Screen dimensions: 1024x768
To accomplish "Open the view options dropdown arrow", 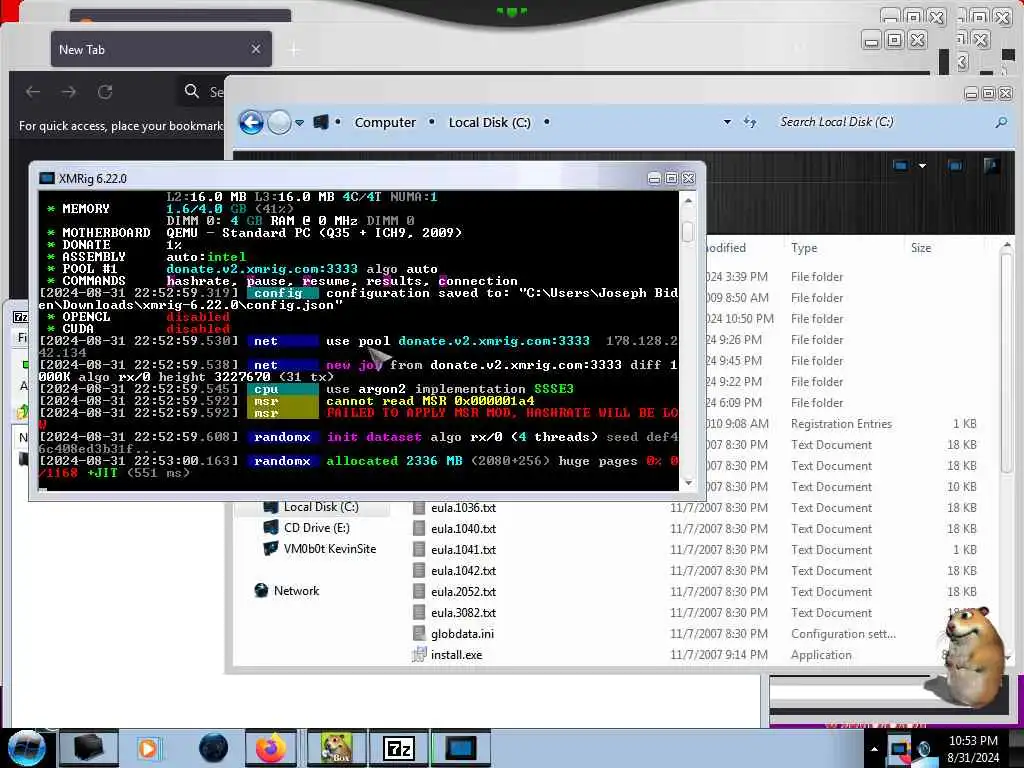I will click(x=922, y=166).
